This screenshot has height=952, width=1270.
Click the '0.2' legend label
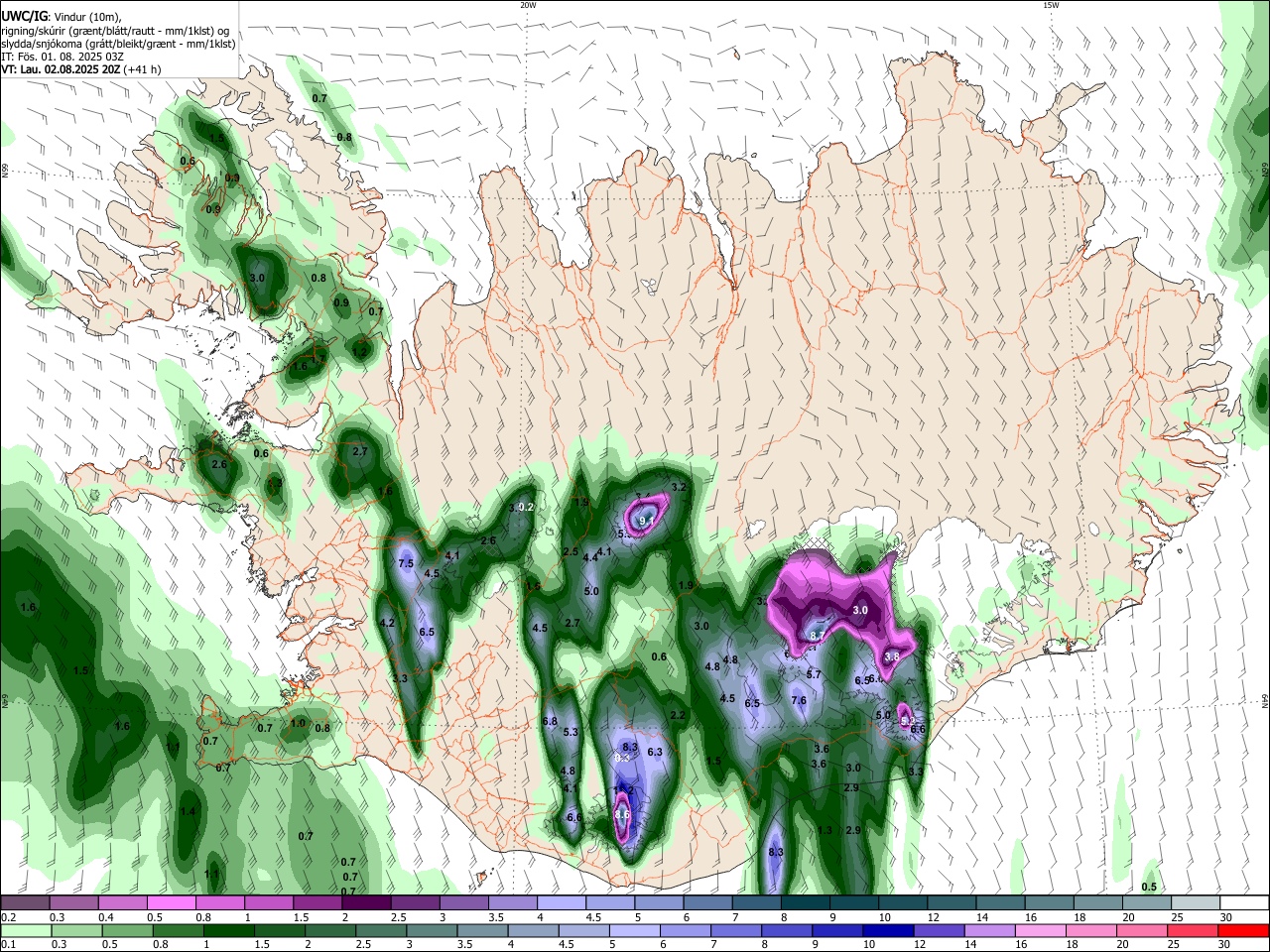pos(7,917)
